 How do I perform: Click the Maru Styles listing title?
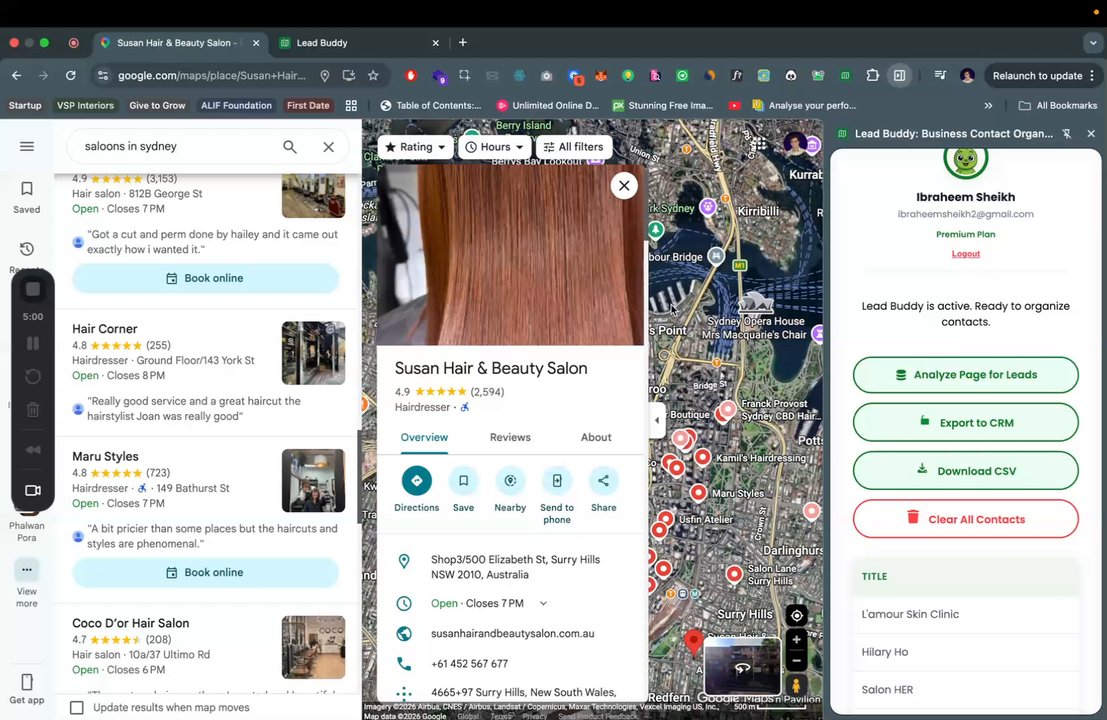pos(105,456)
